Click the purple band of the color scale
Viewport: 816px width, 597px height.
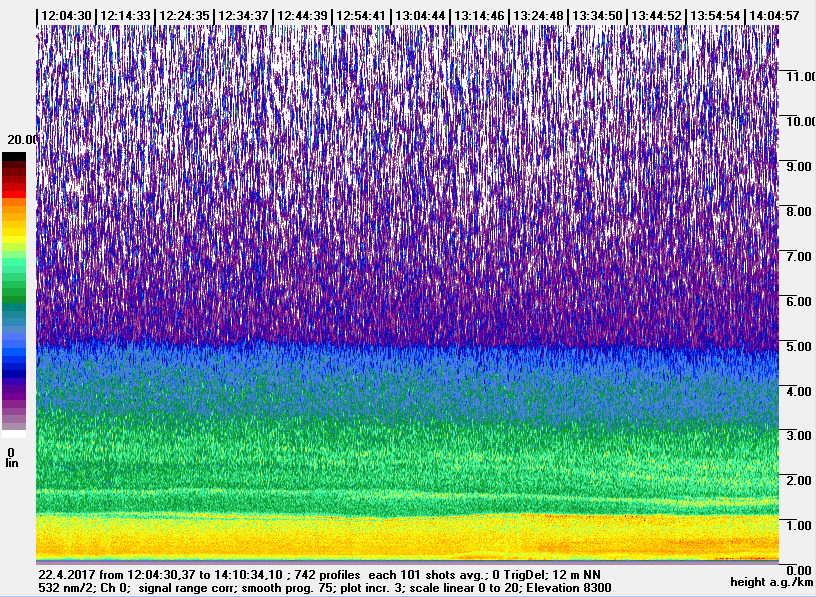(14, 396)
